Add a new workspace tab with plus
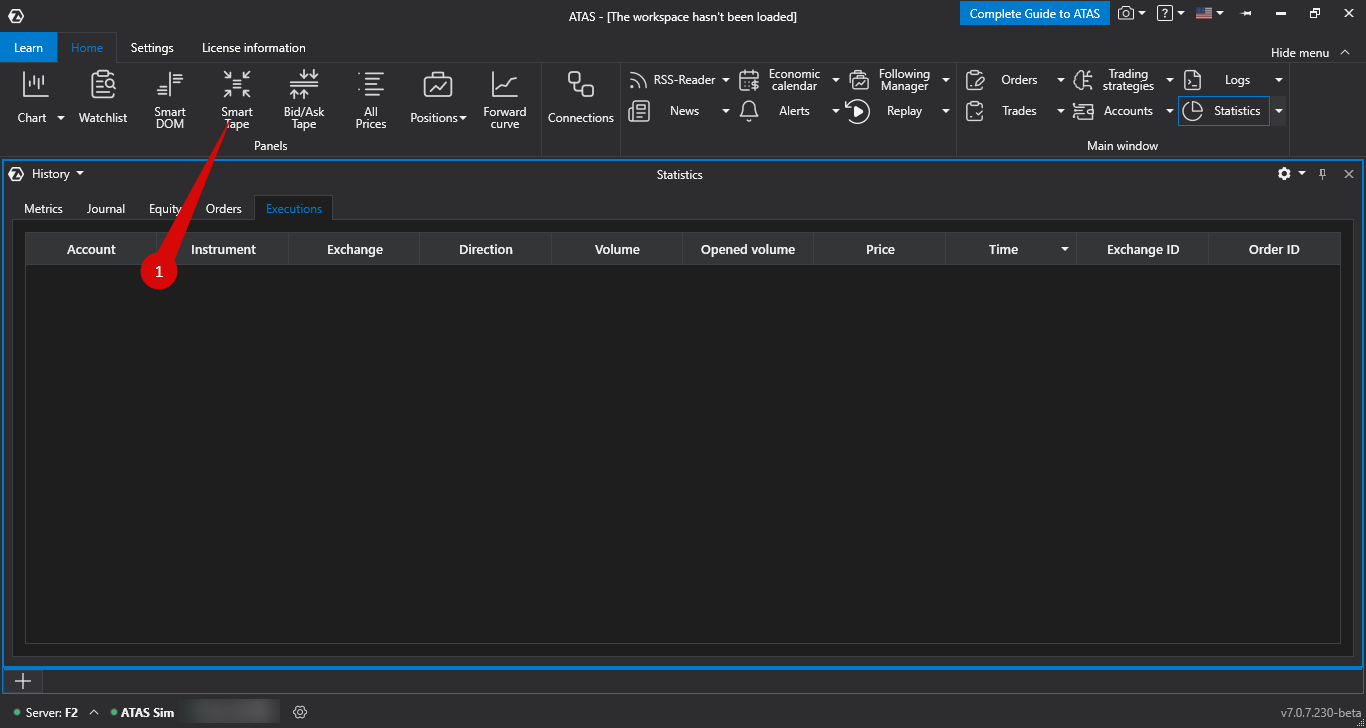 (23, 681)
